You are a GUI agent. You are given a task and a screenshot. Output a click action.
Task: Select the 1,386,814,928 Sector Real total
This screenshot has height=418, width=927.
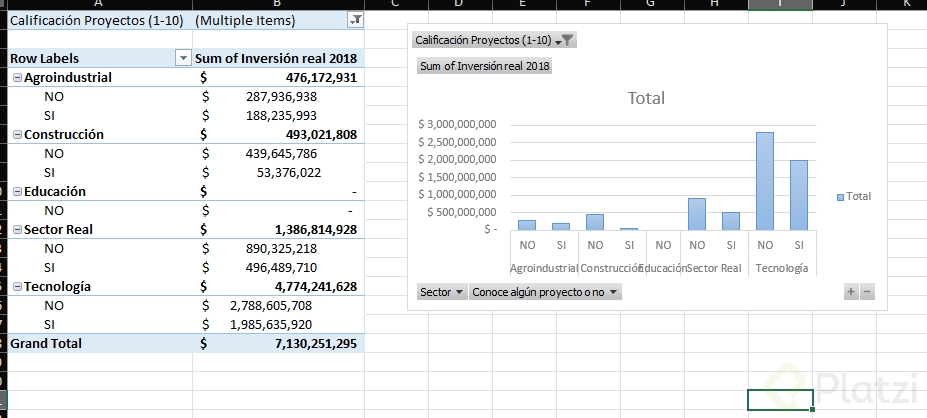pos(278,229)
